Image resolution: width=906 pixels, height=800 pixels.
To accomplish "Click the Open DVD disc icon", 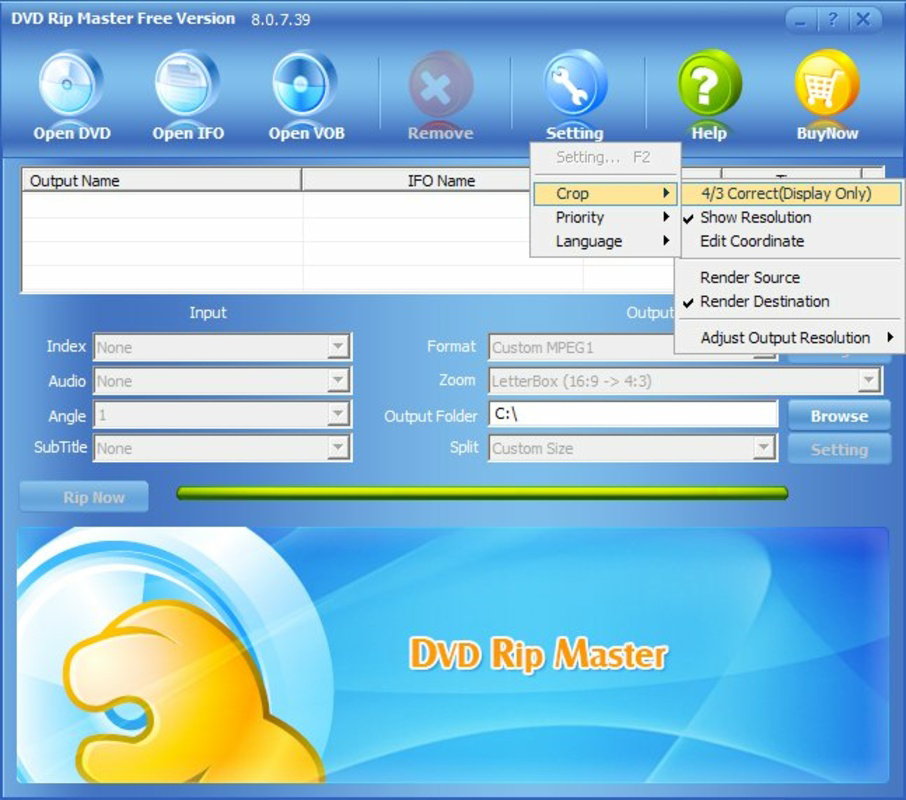I will pyautogui.click(x=70, y=85).
